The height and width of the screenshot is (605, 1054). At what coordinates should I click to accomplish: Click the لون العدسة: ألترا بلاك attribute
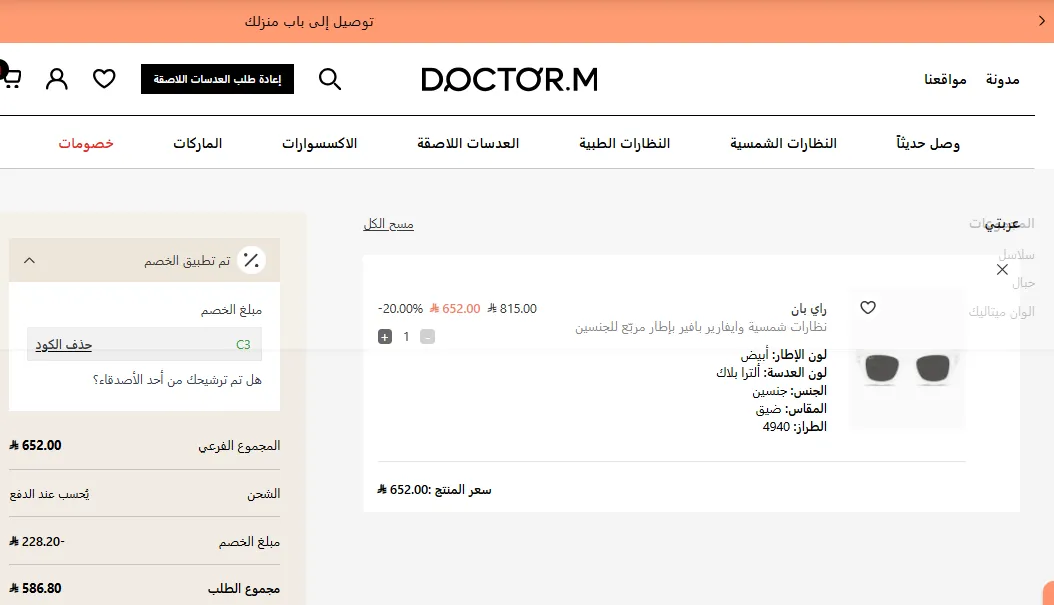(x=771, y=372)
